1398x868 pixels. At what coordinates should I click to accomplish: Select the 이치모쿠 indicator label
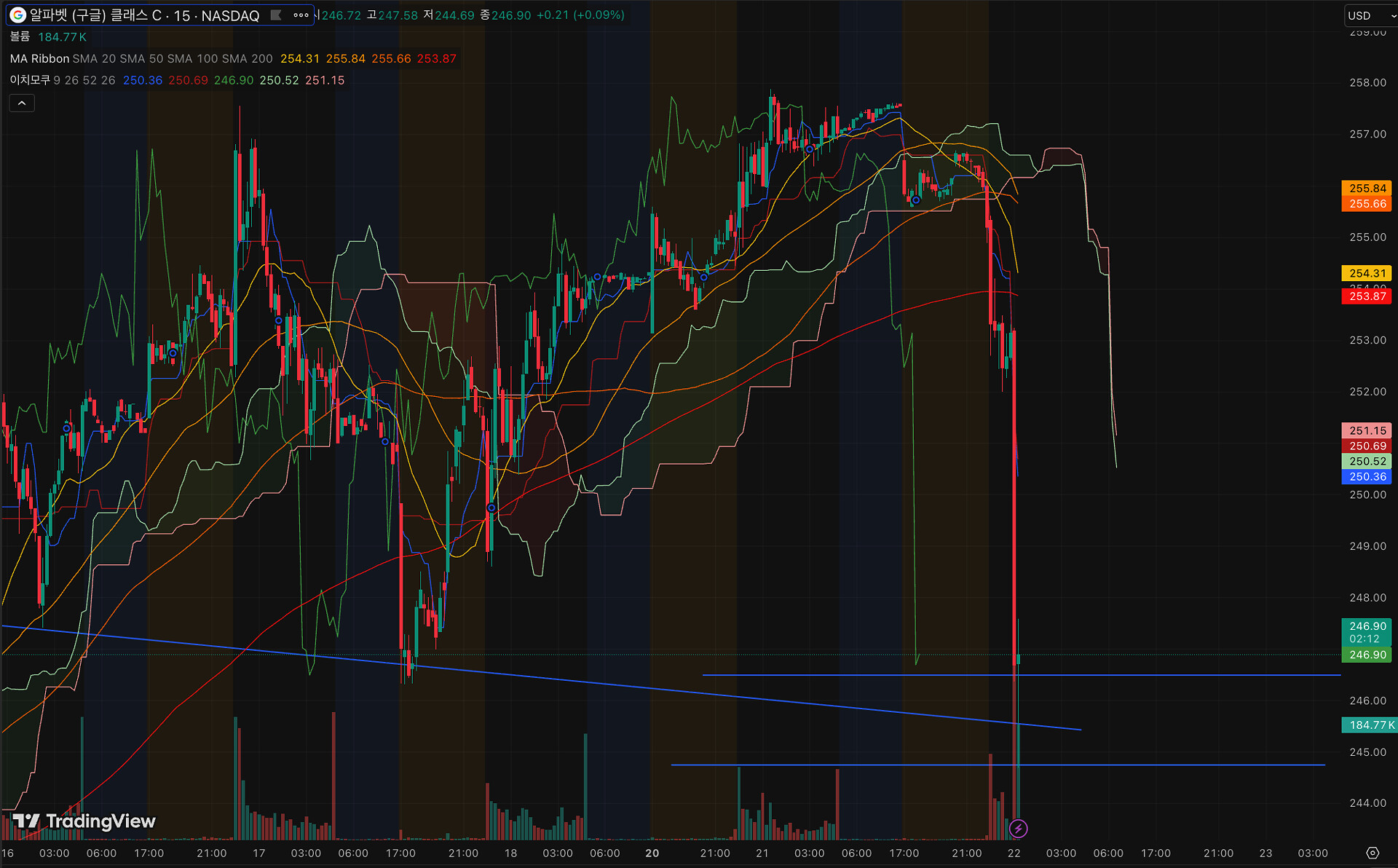point(30,80)
